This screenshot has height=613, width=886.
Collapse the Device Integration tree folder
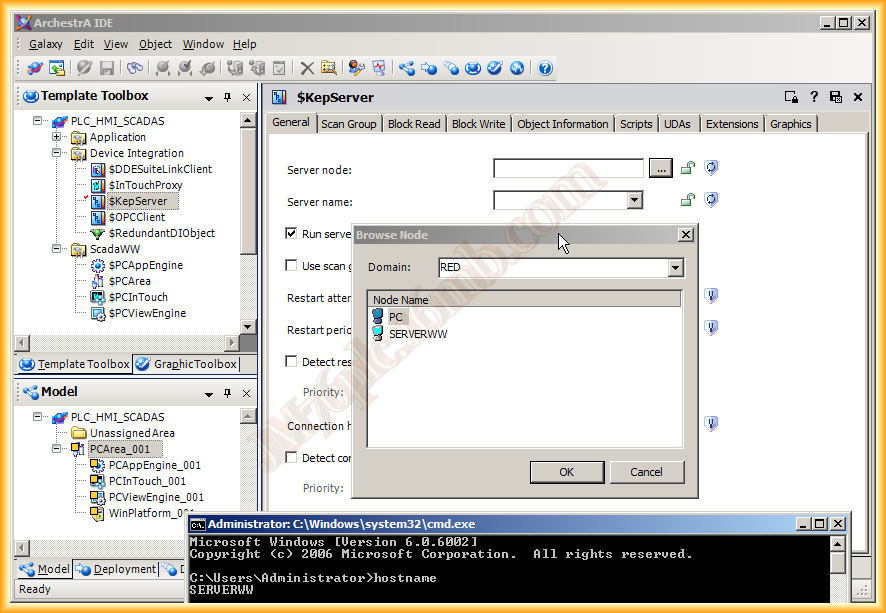(x=57, y=153)
